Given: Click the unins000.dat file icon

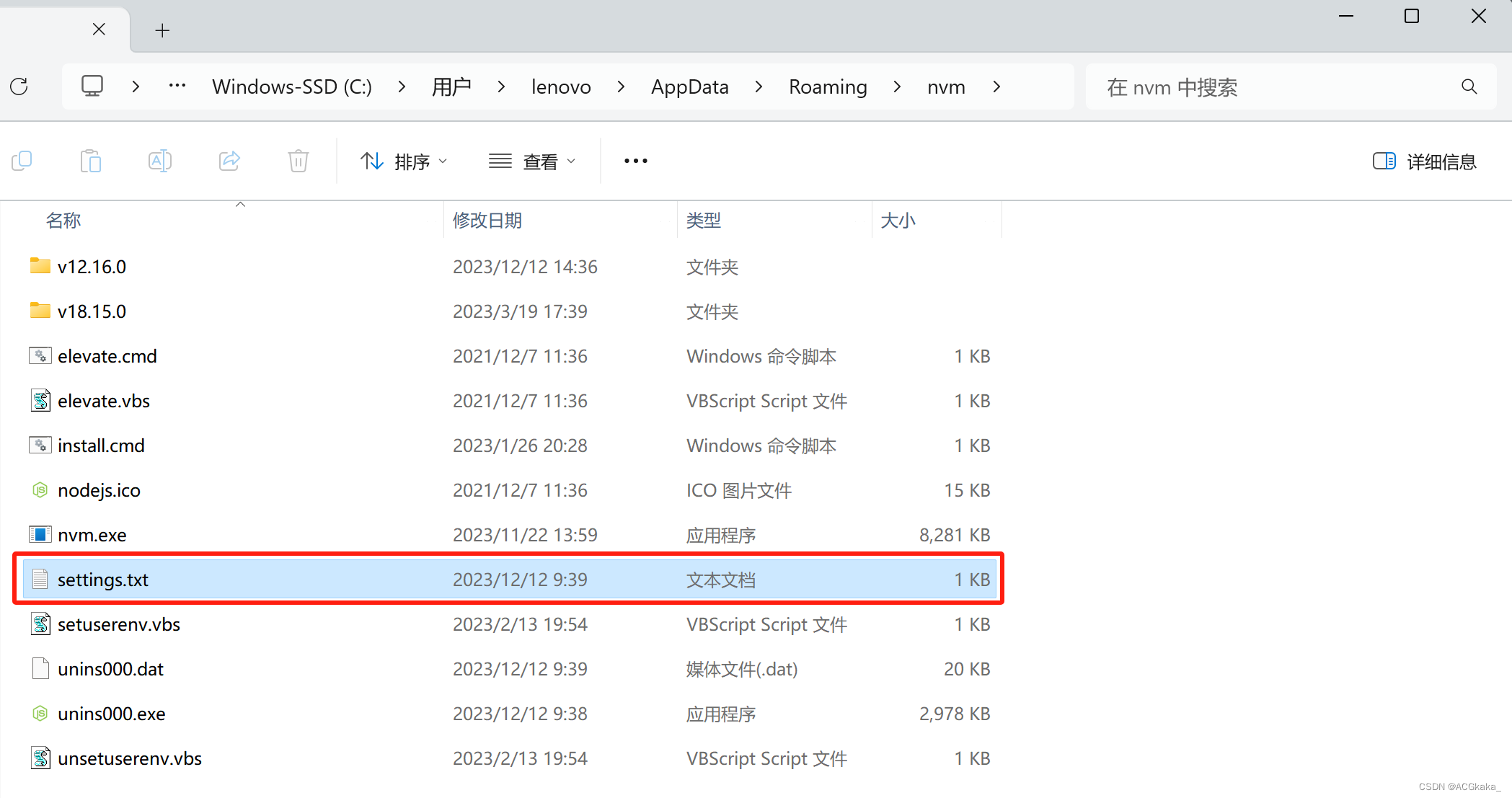Looking at the screenshot, I should pyautogui.click(x=40, y=668).
